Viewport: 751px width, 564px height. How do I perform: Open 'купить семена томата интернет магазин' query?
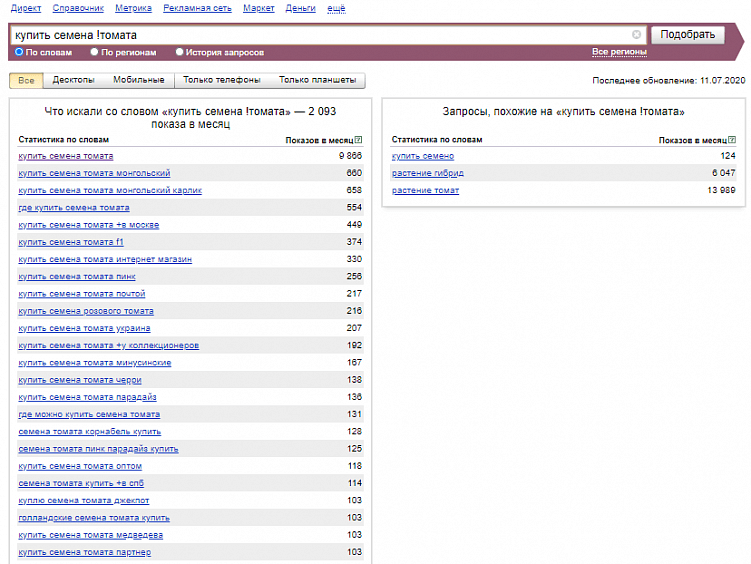[105, 259]
